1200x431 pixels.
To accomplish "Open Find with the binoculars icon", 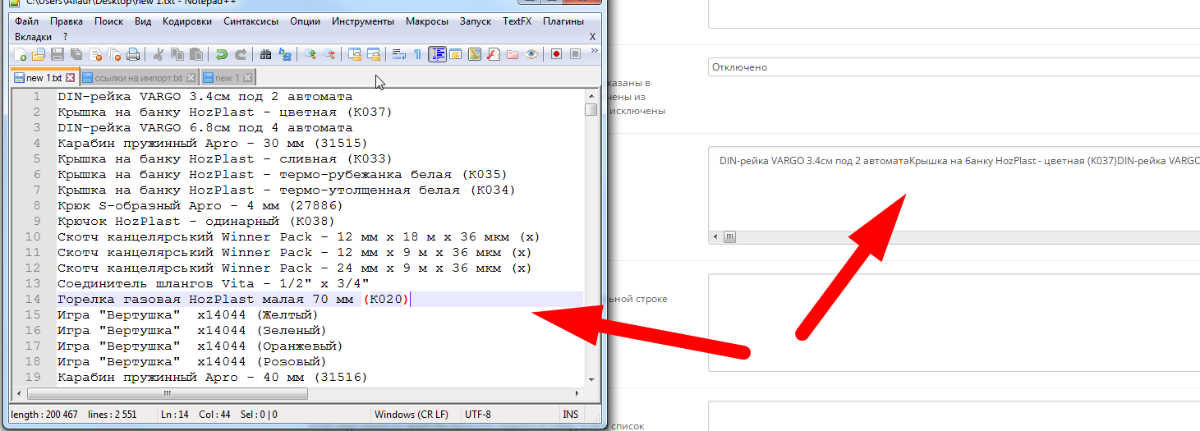I will coord(265,54).
